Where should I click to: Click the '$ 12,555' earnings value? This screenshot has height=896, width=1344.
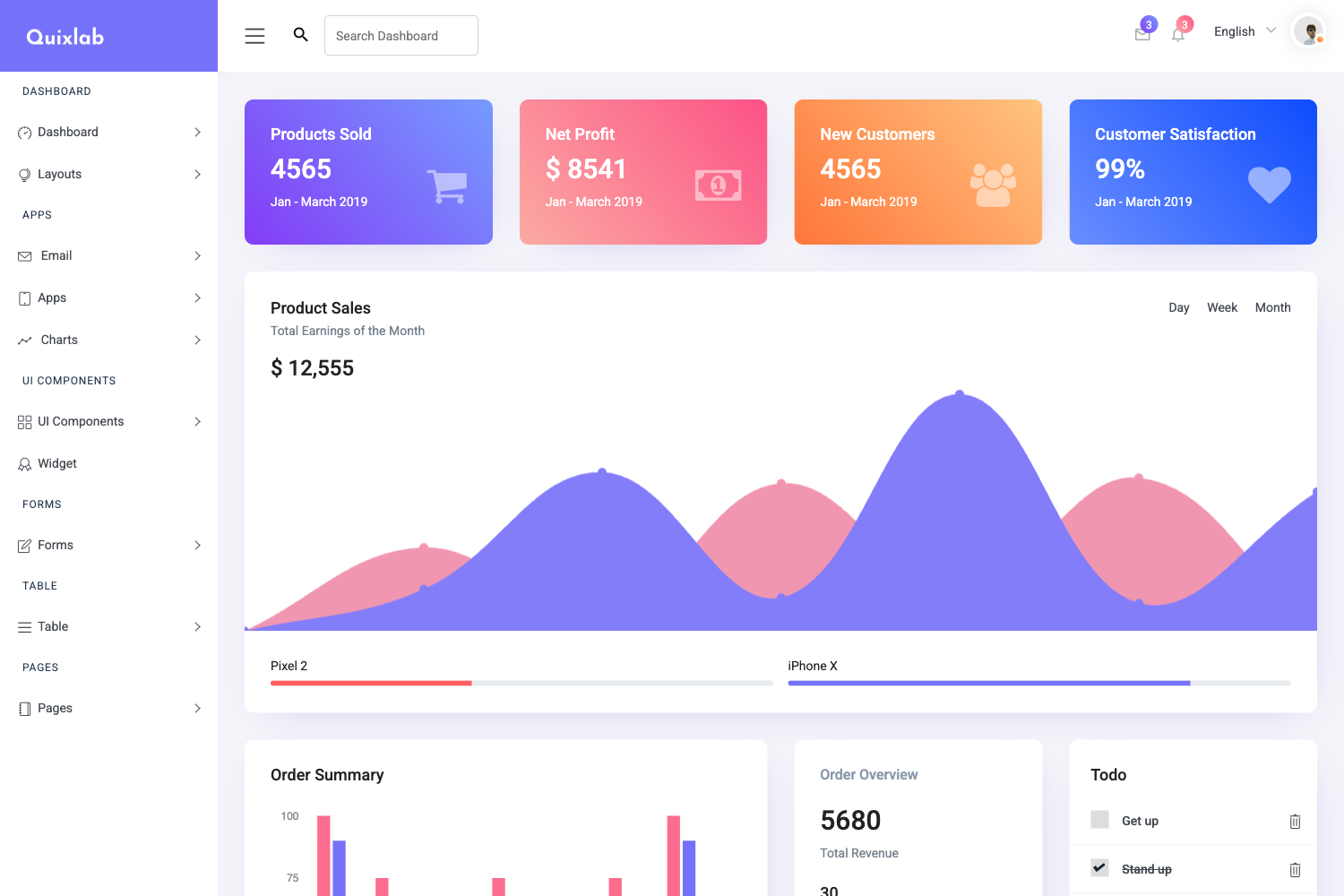click(x=312, y=368)
